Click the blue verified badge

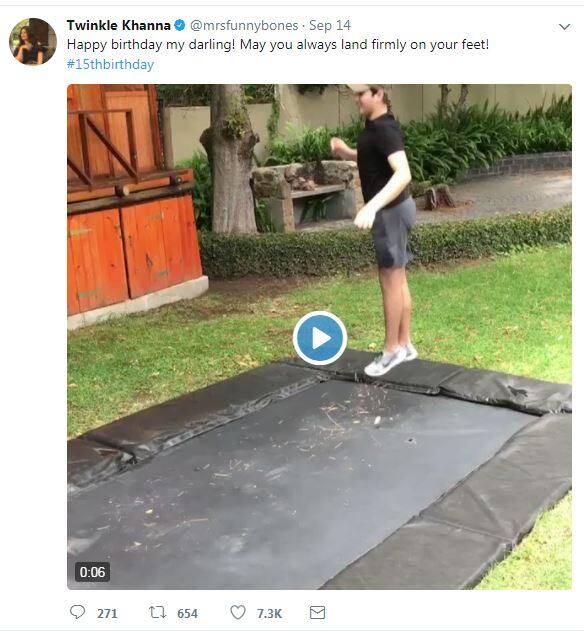[x=180, y=25]
